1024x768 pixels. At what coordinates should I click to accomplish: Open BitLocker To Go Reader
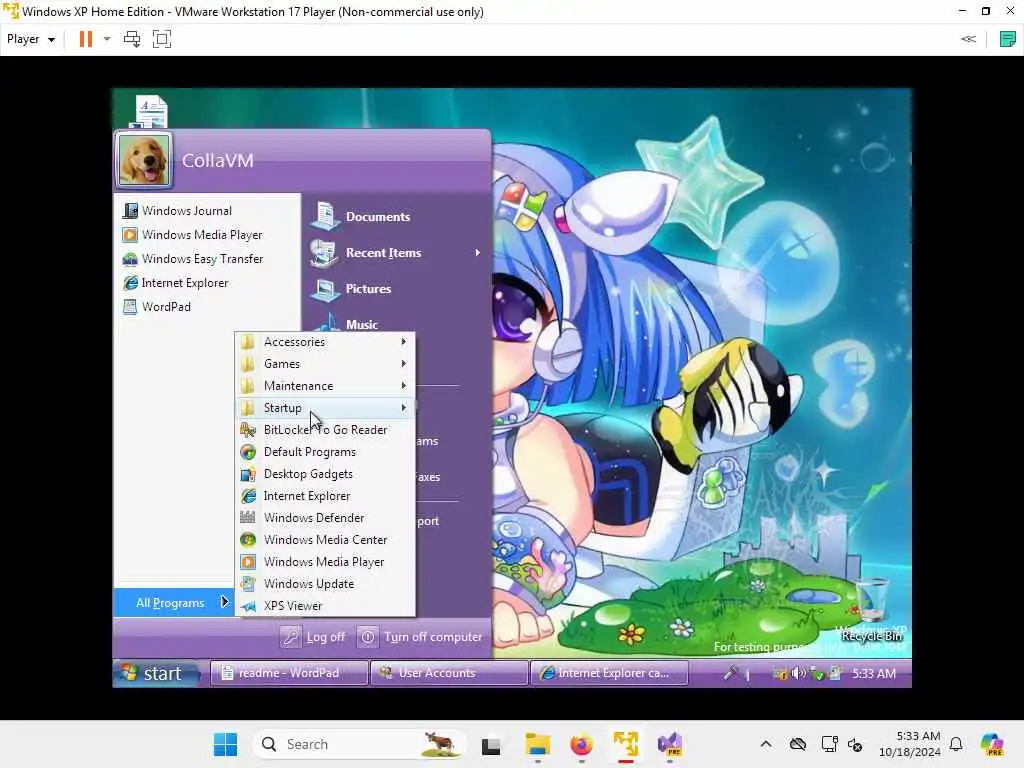coord(325,430)
